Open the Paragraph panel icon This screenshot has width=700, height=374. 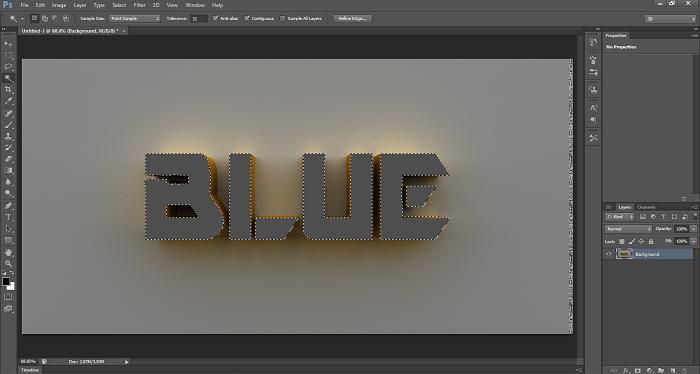pos(593,120)
